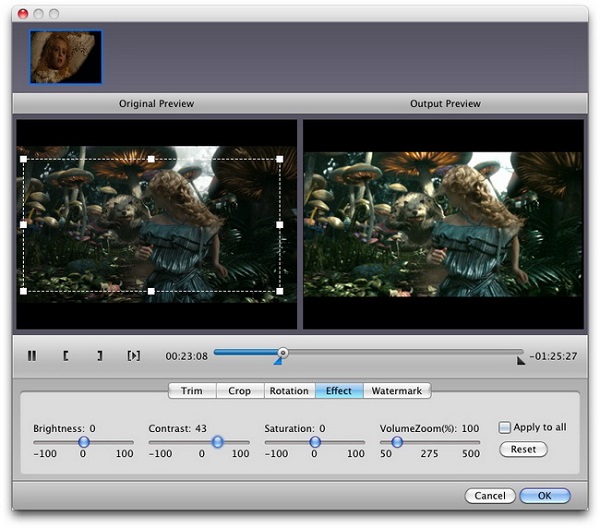This screenshot has height=528, width=600.
Task: Set trim end point bracket
Action: [x=99, y=356]
